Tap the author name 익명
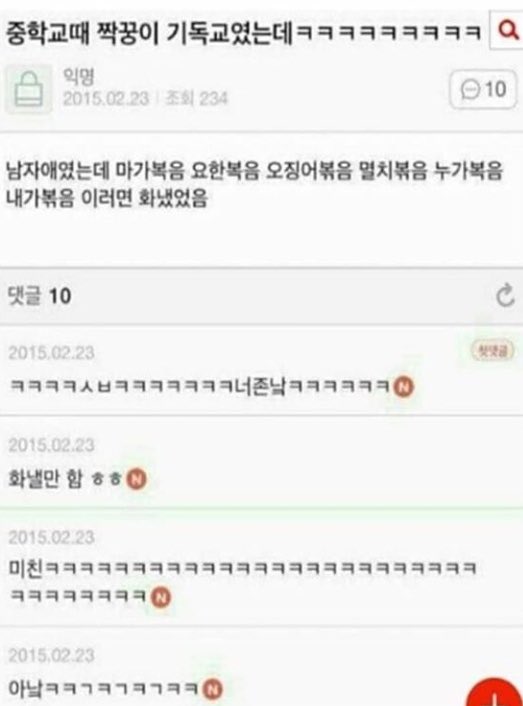523x706 pixels. click(x=78, y=77)
